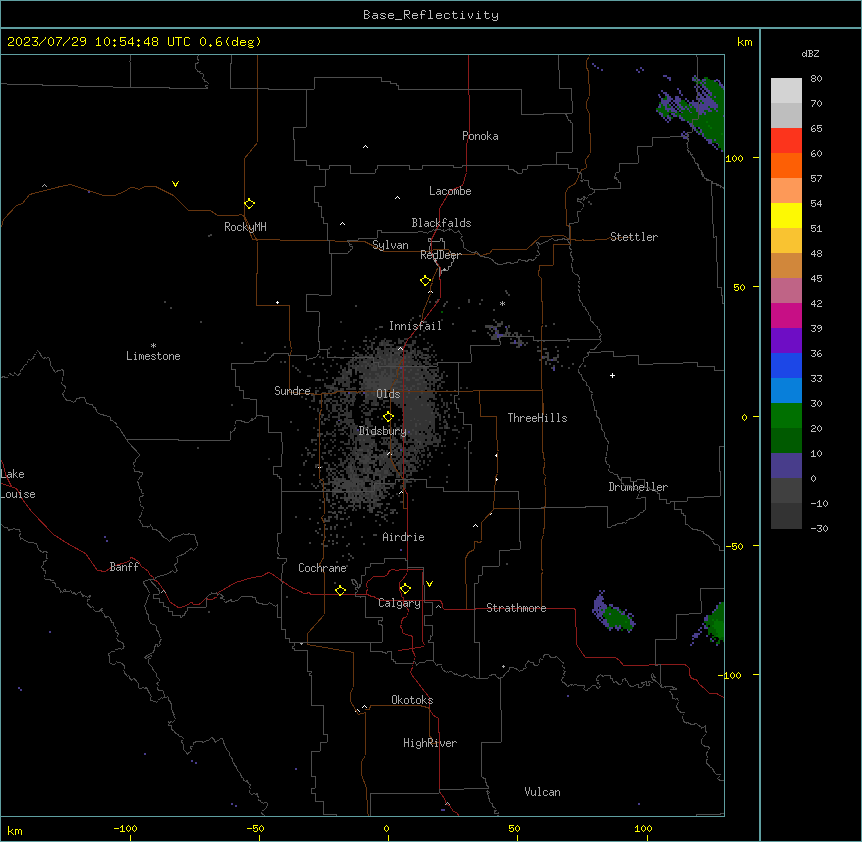The width and height of the screenshot is (862, 842).
Task: Click the Base_Reflectivity title text
Action: click(431, 15)
